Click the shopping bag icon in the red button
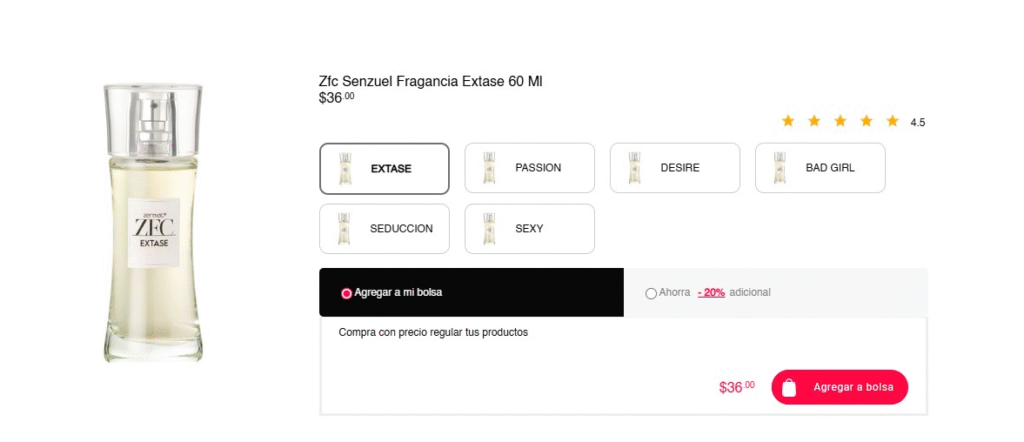The width and height of the screenshot is (1024, 442). coord(789,388)
